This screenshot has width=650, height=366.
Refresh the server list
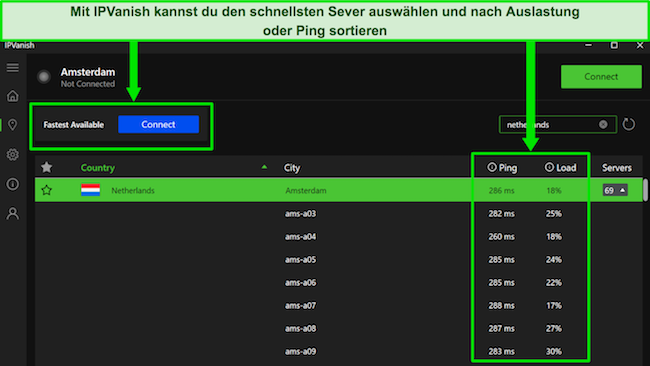628,124
